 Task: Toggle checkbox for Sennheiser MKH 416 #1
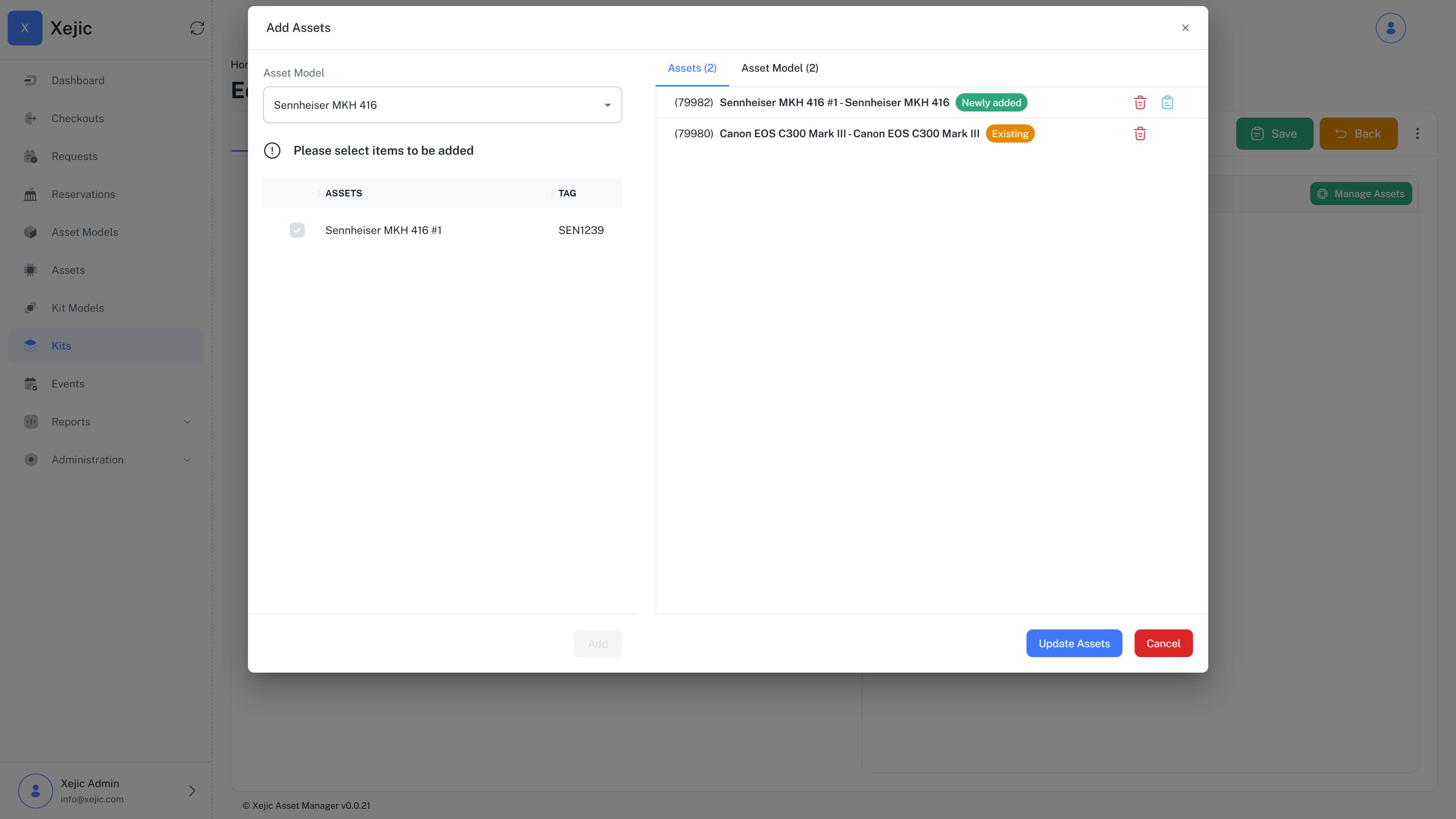[x=297, y=230]
